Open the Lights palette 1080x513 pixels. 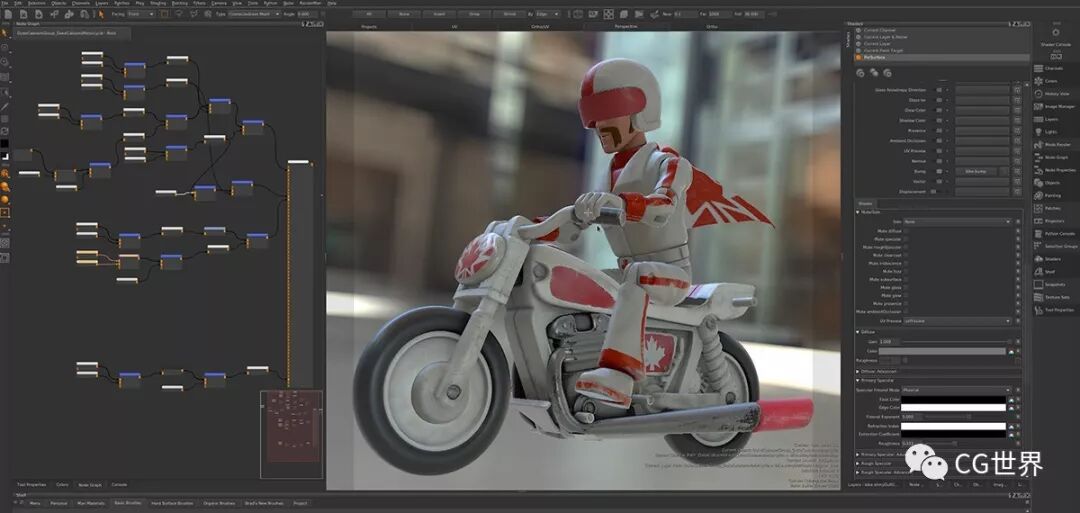coord(1048,132)
